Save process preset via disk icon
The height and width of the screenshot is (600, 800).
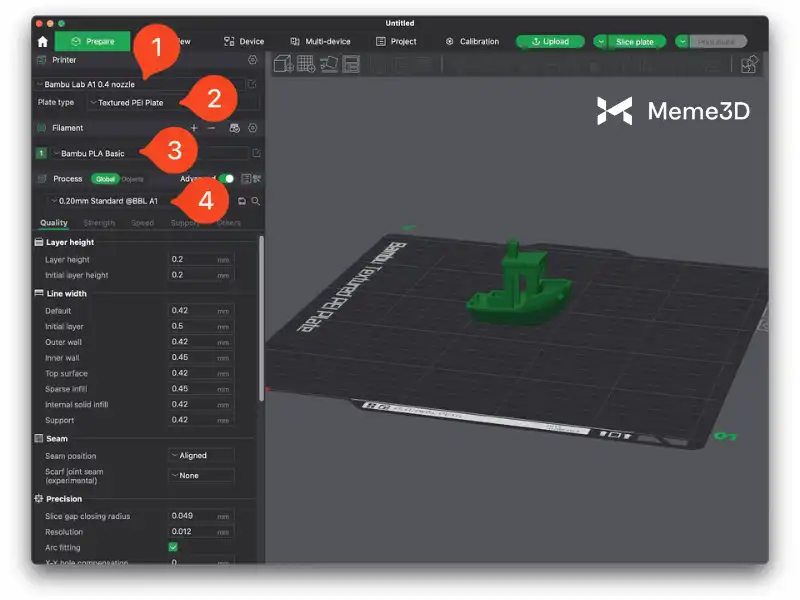pos(242,201)
